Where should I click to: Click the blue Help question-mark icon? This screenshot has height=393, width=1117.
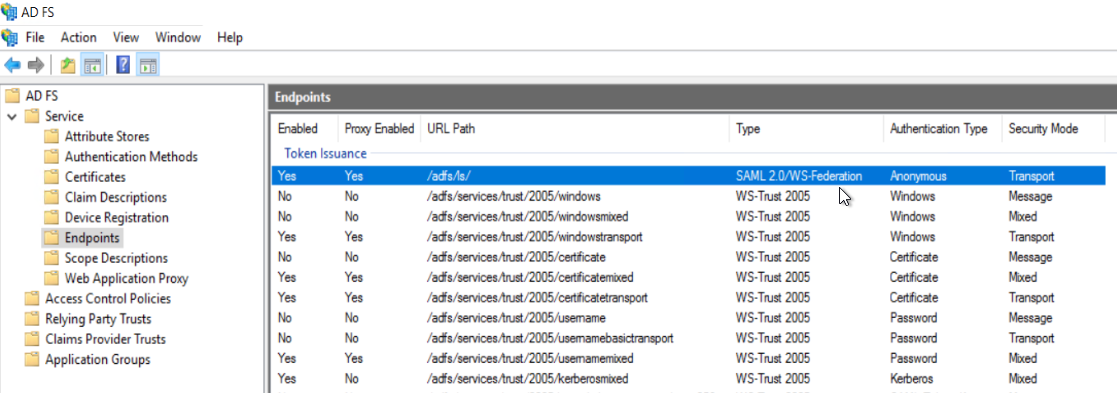click(x=123, y=66)
